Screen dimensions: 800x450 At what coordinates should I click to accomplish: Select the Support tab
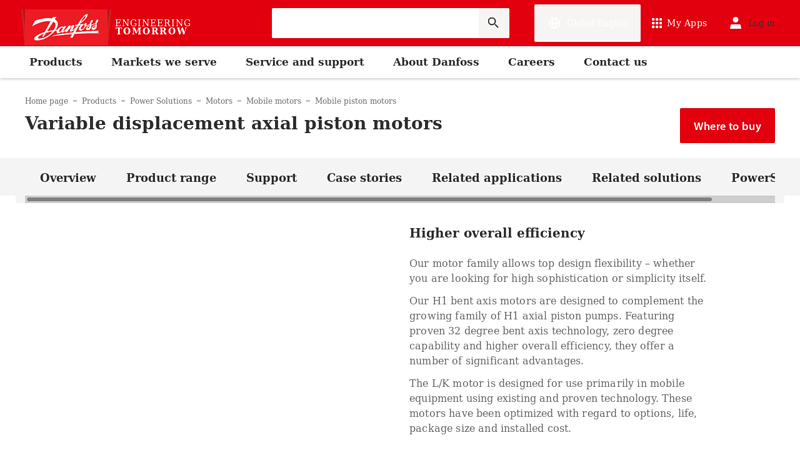tap(271, 178)
